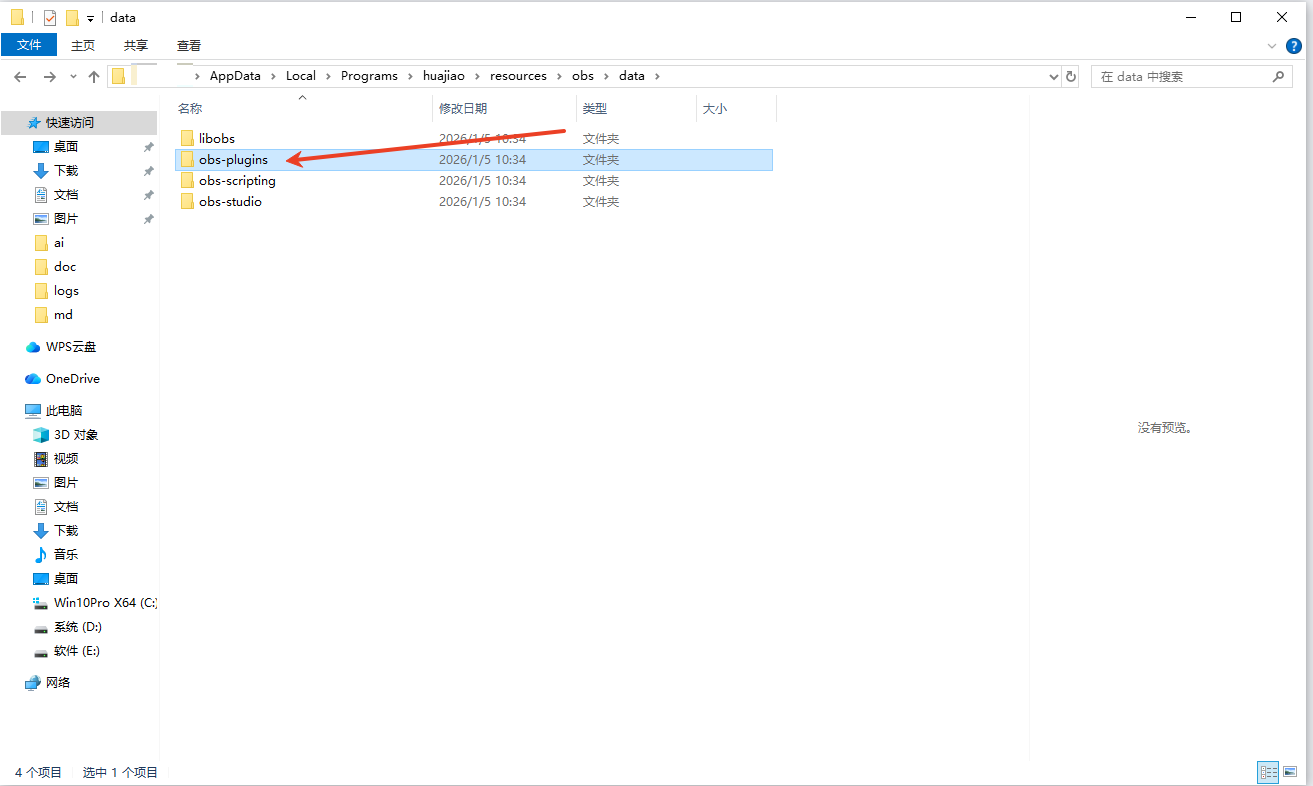This screenshot has width=1313, height=786.
Task: Click the search magnifier icon
Action: pyautogui.click(x=1277, y=77)
